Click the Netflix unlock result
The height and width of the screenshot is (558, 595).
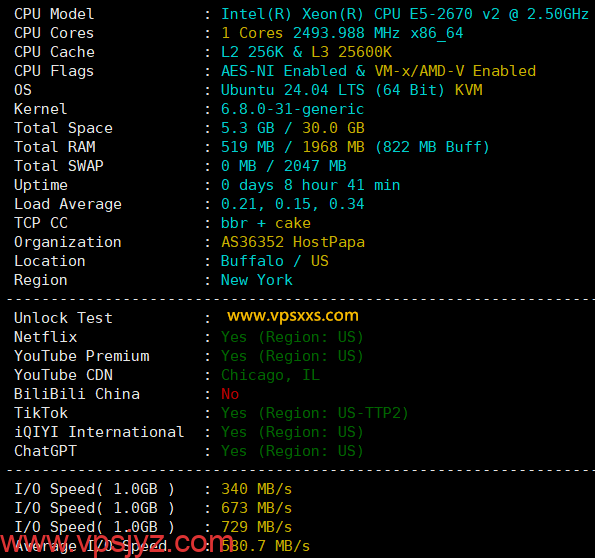click(292, 337)
